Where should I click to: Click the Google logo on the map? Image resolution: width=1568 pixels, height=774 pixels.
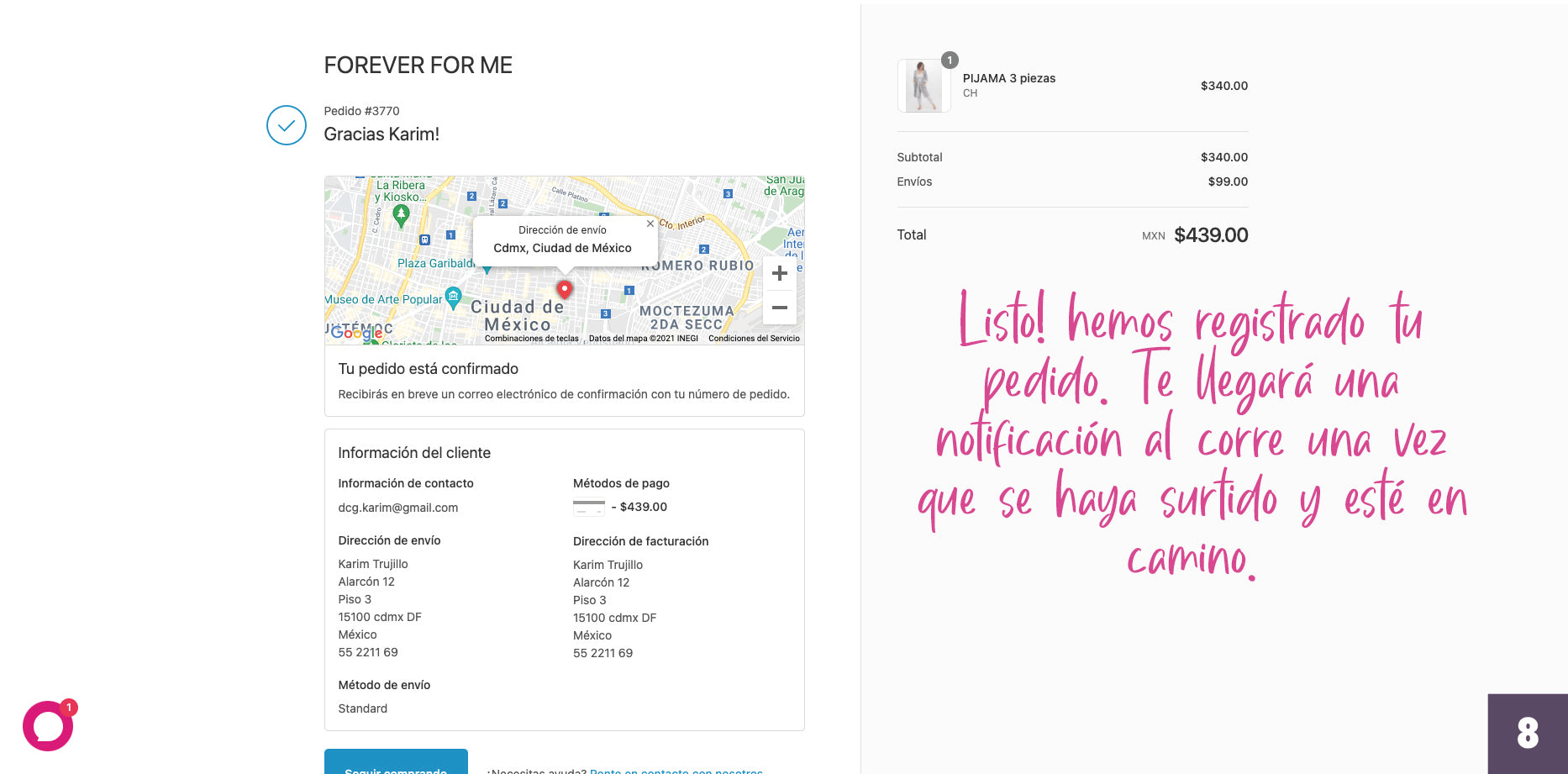point(356,333)
